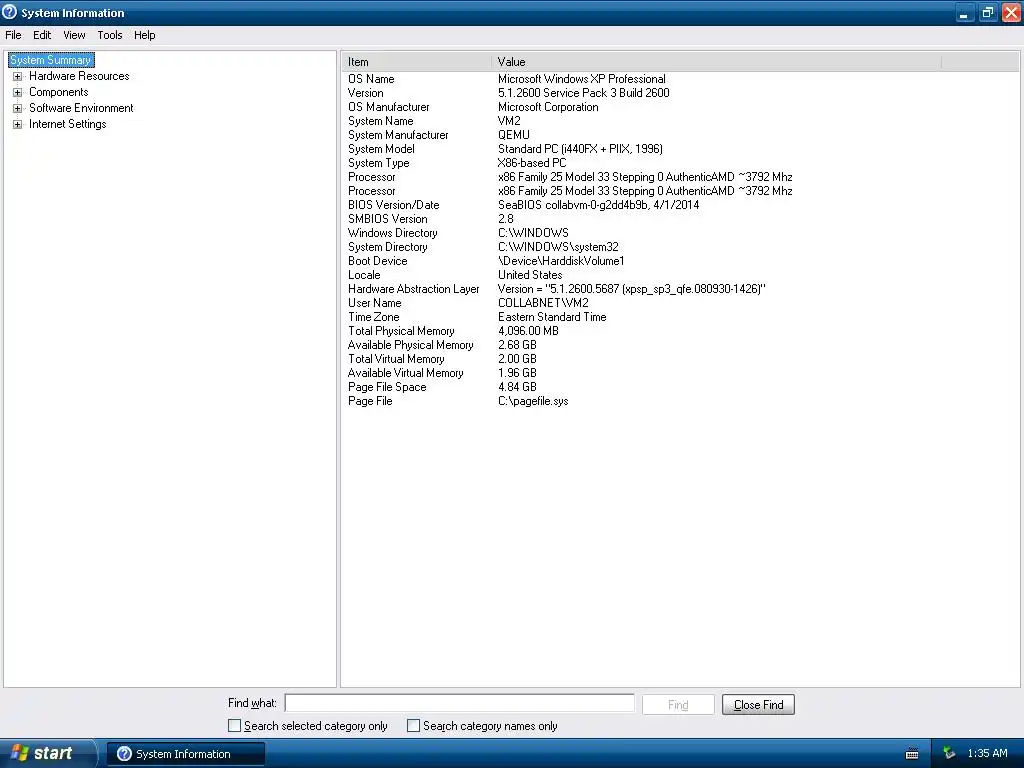Screen dimensions: 1024x768
Task: Click the Value column header
Action: click(x=716, y=62)
